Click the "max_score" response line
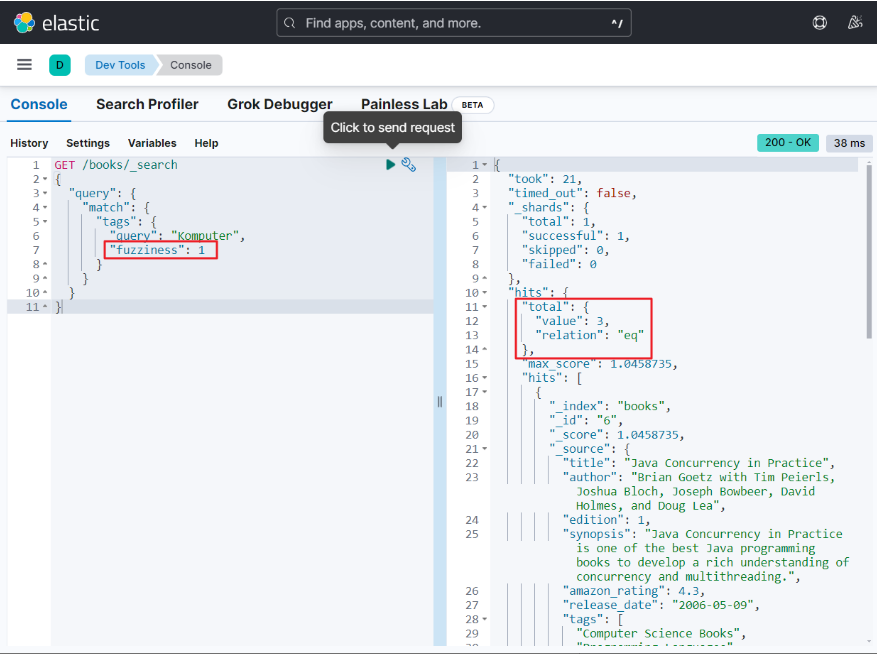Viewport: 877px width, 657px height. pyautogui.click(x=599, y=364)
